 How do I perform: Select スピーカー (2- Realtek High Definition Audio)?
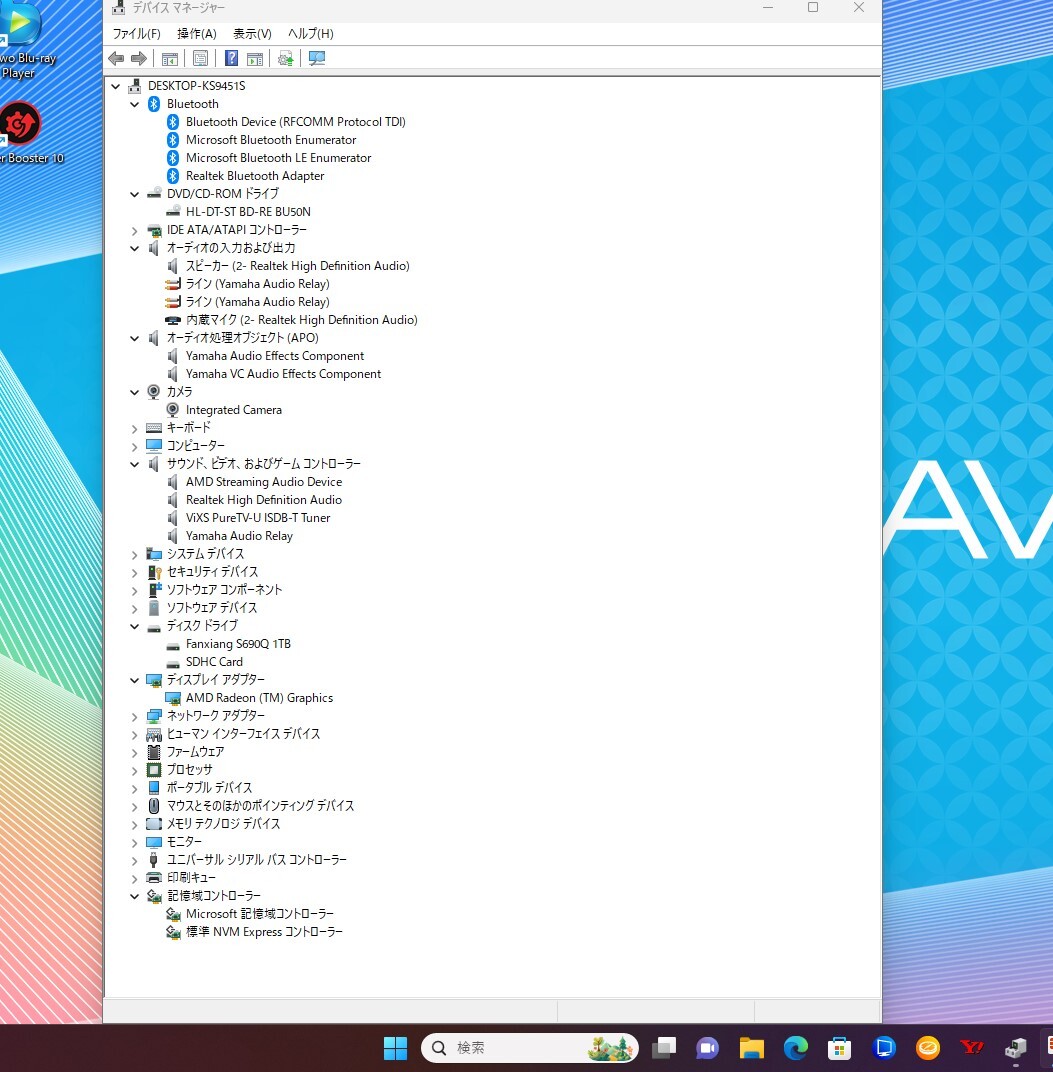click(x=297, y=266)
